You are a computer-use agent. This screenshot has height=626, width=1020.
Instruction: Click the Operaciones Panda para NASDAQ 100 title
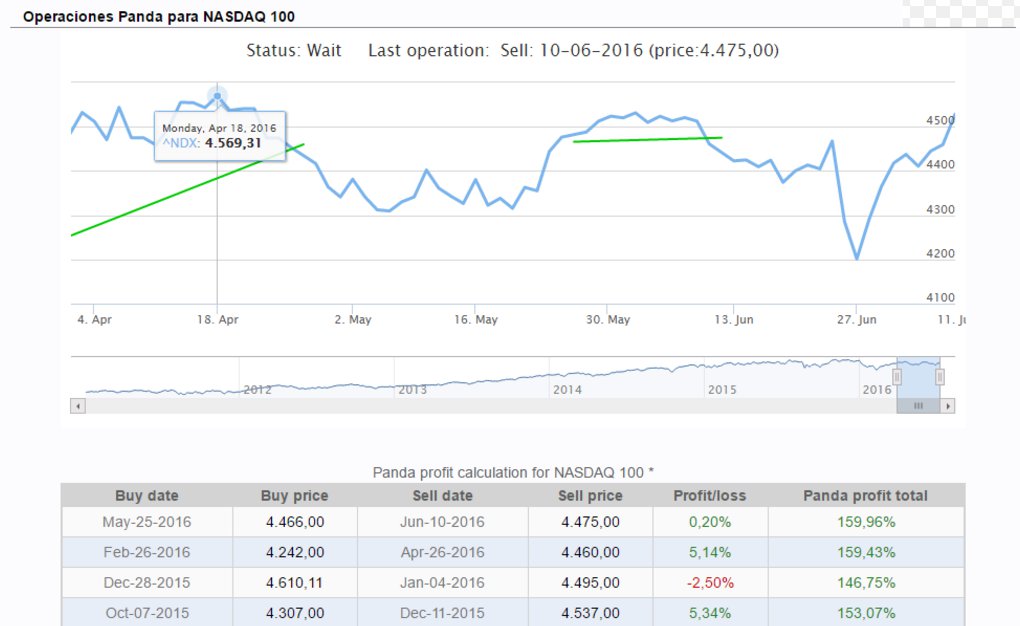(x=159, y=16)
